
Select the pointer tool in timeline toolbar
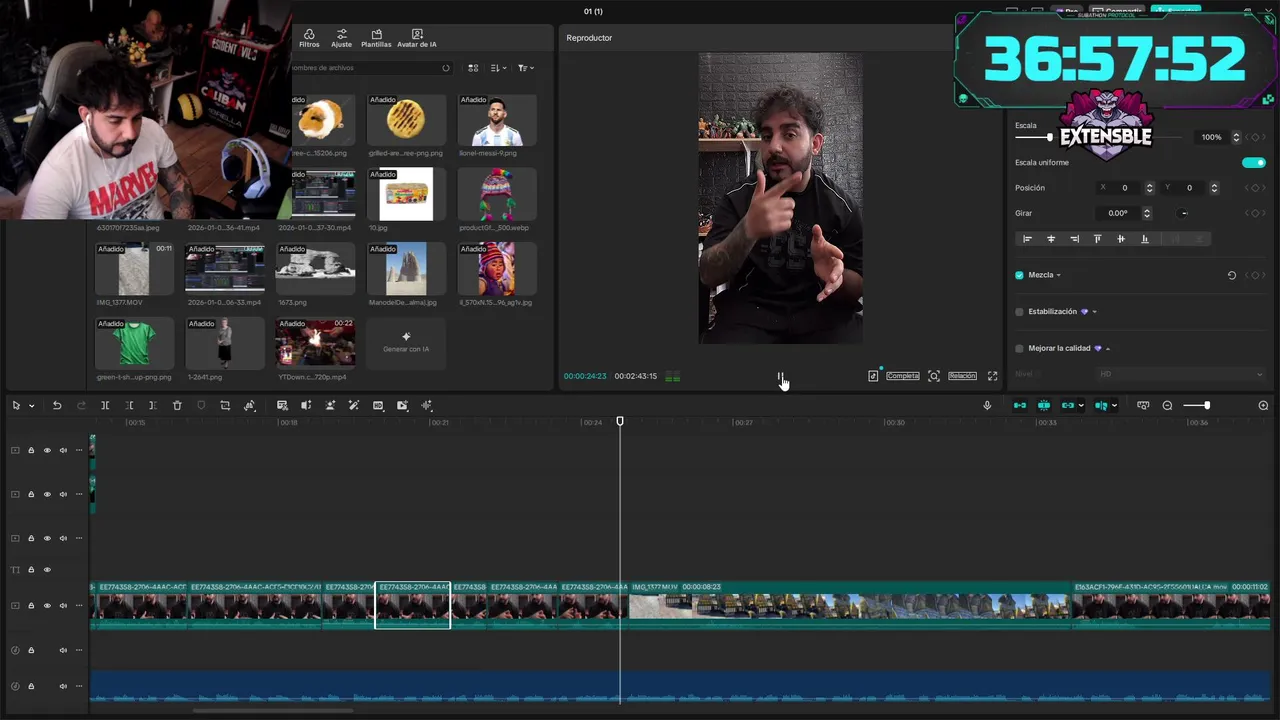pyautogui.click(x=16, y=405)
